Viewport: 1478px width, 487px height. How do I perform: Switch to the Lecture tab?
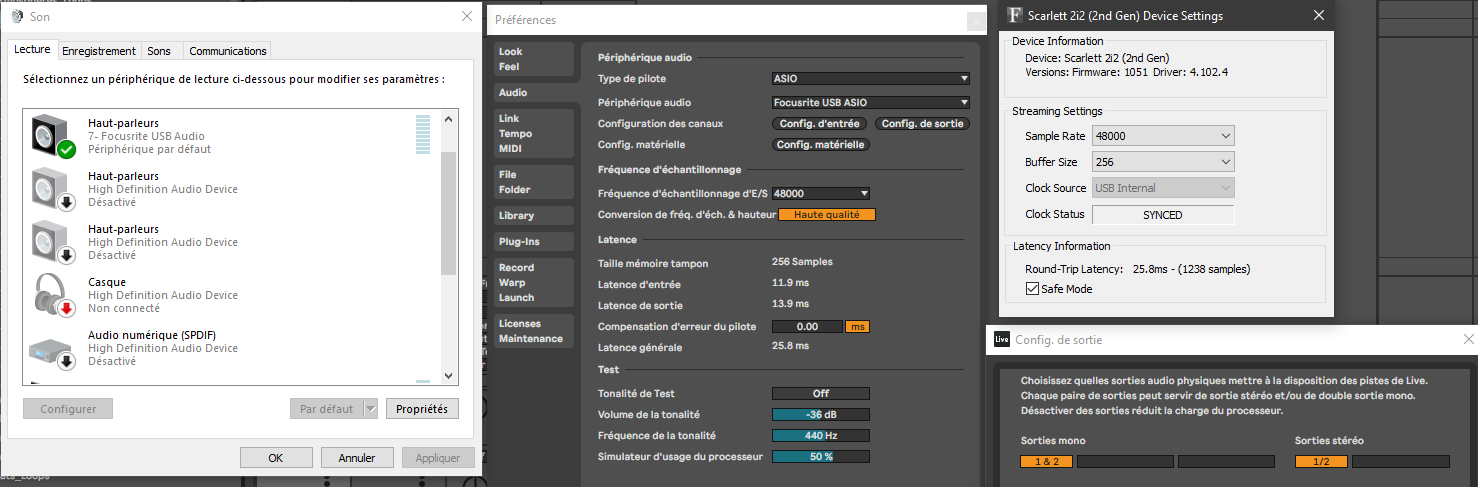[33, 50]
